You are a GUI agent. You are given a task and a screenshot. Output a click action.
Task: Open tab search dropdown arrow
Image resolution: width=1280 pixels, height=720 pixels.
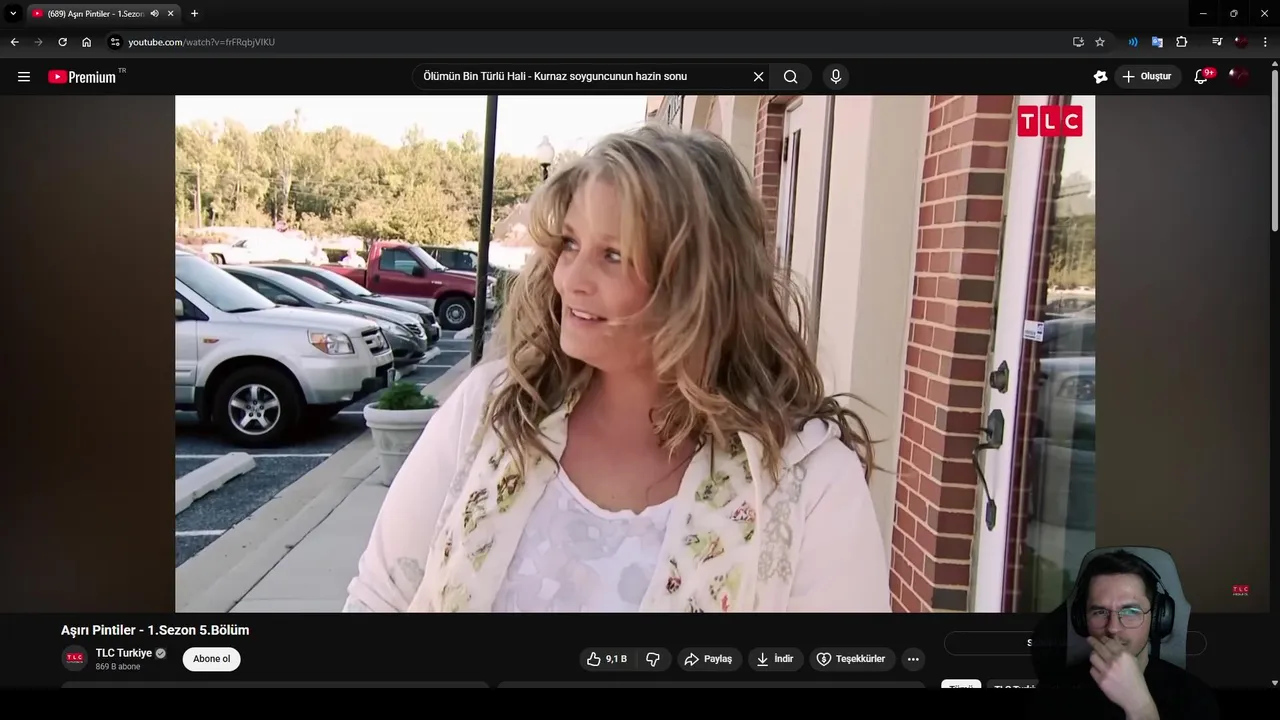[13, 13]
